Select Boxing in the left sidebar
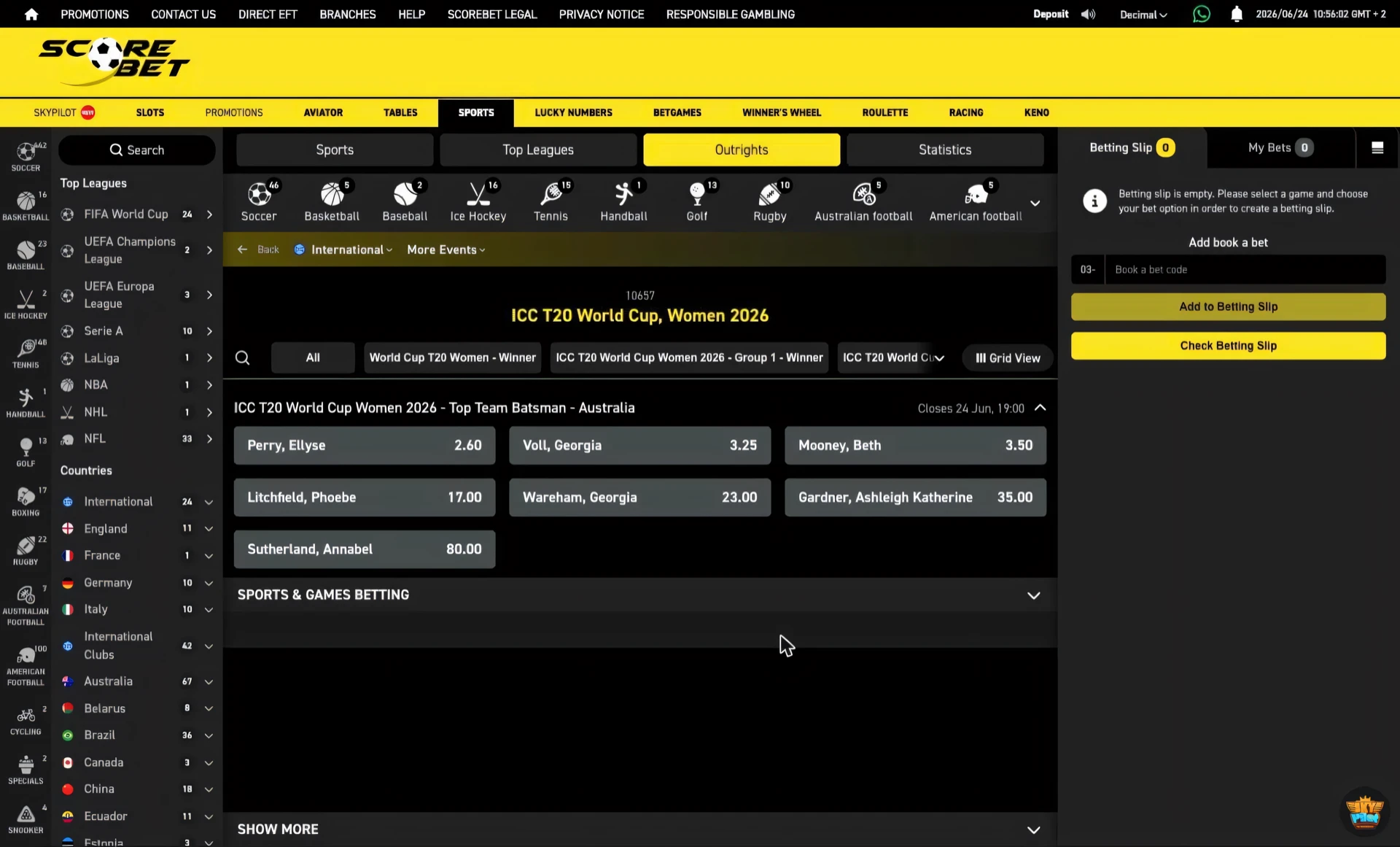 [26, 501]
